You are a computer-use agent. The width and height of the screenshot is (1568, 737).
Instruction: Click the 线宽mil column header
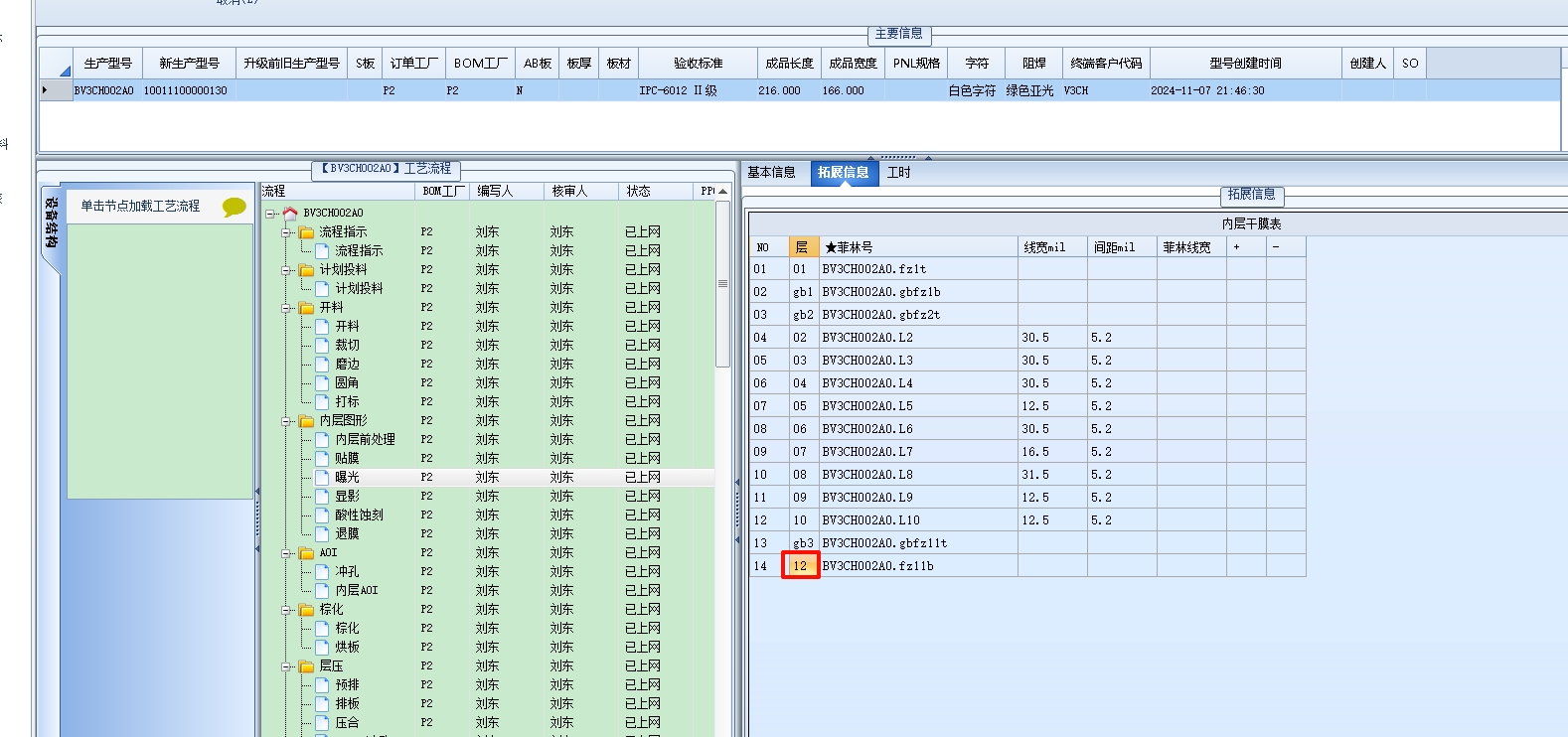click(1052, 246)
